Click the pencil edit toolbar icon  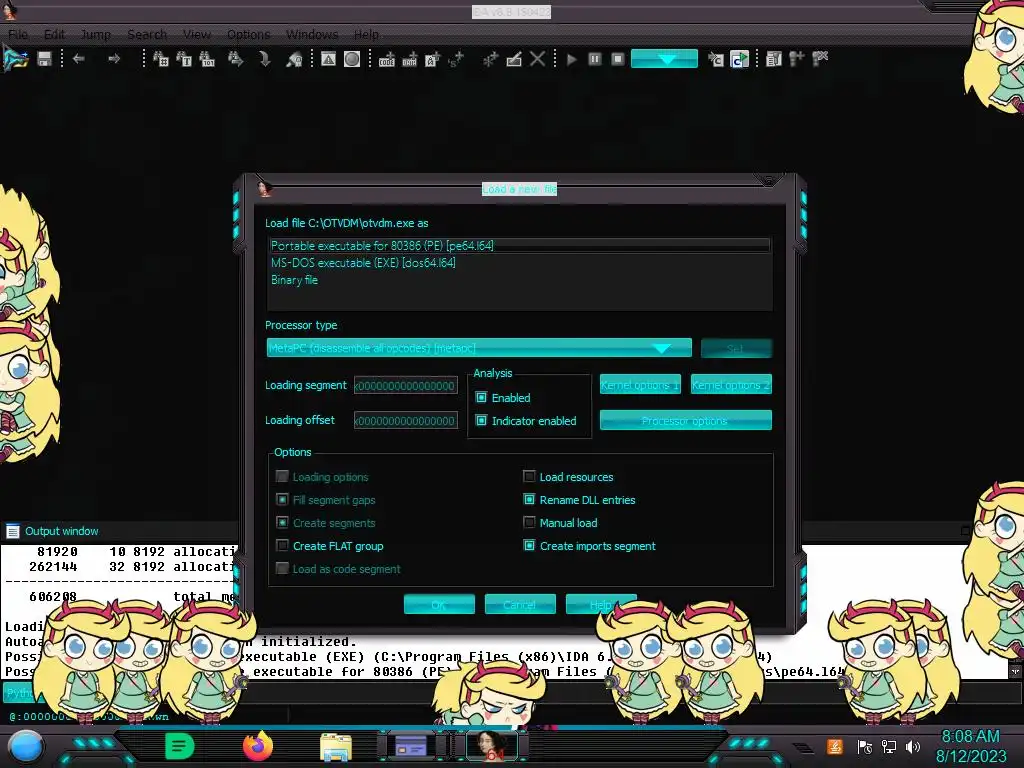514,59
